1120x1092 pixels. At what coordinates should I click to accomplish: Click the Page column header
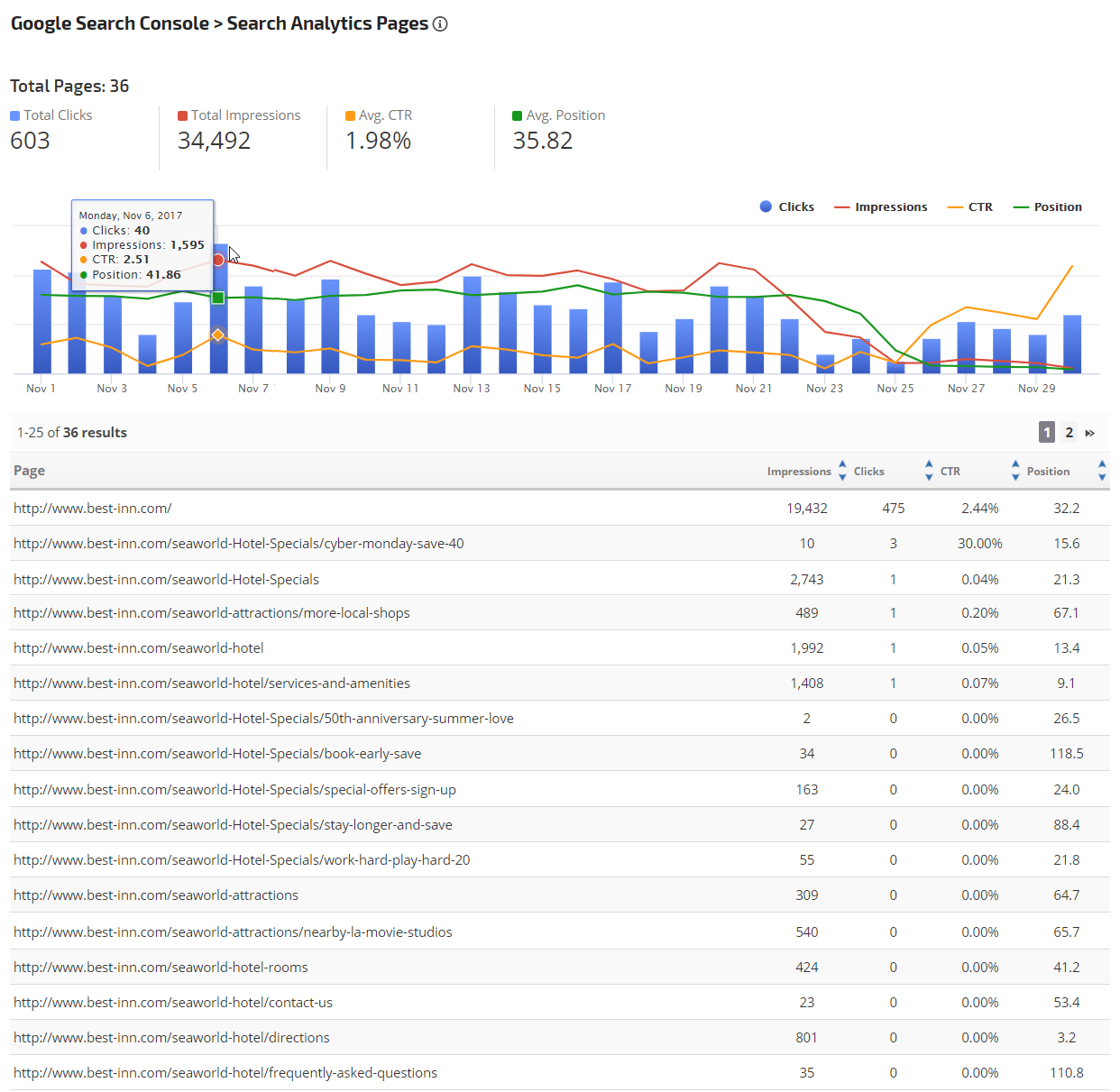(30, 471)
